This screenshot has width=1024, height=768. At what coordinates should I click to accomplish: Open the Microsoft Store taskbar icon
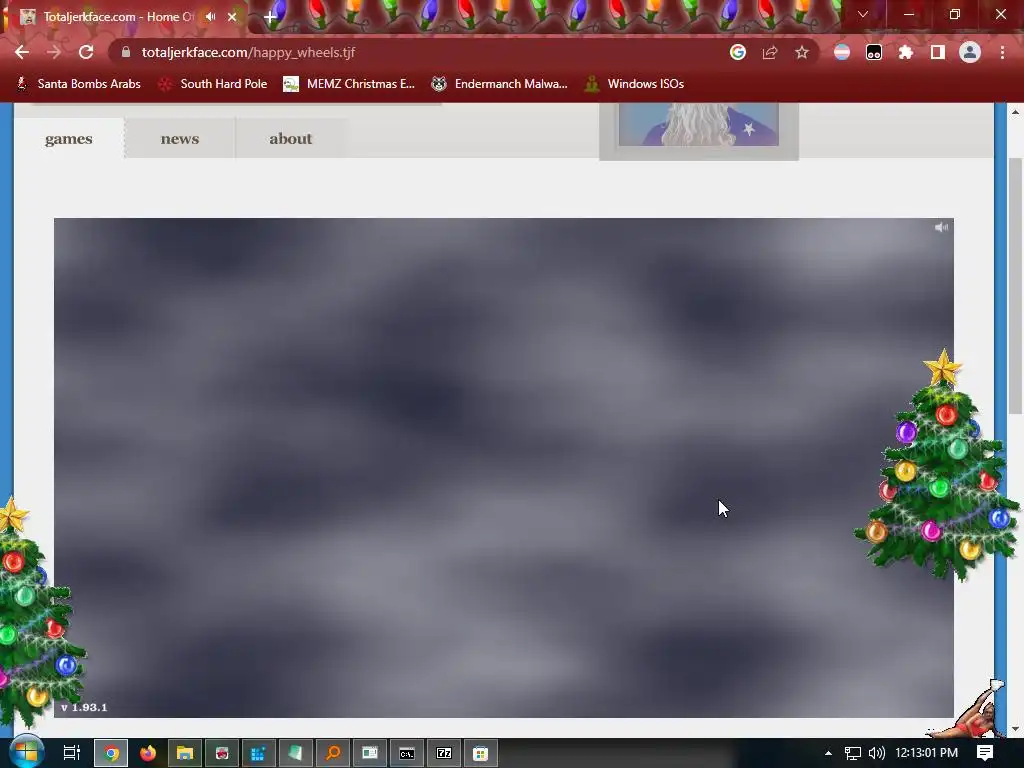coord(481,753)
